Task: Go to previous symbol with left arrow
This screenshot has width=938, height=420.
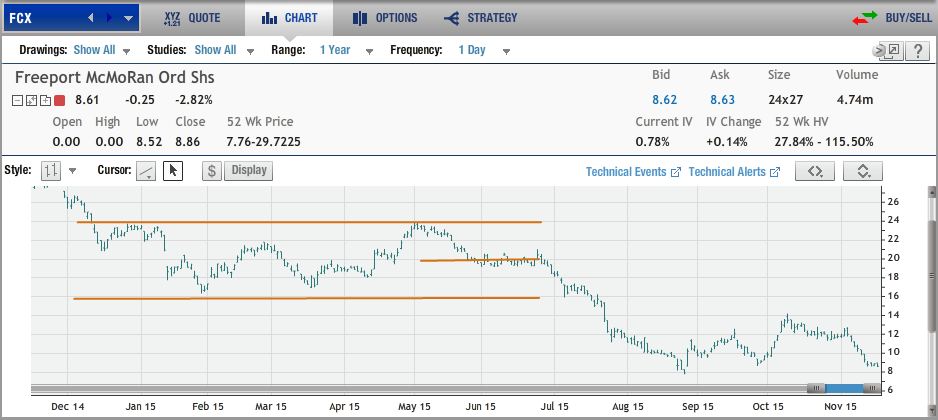Action: click(91, 18)
